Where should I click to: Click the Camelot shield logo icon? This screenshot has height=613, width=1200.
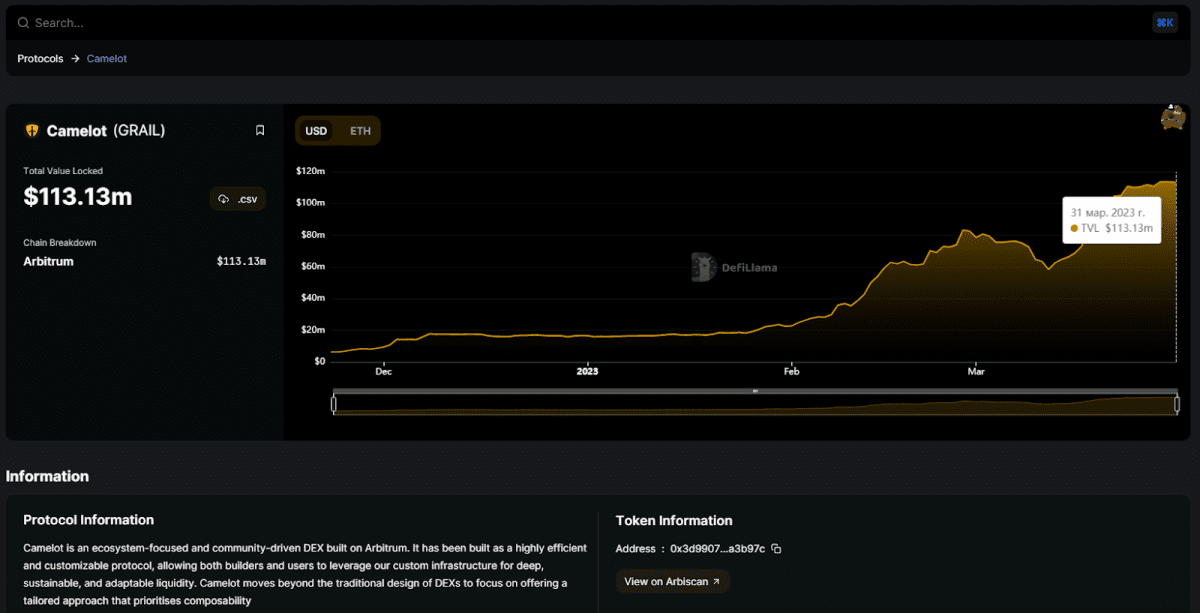click(x=32, y=131)
